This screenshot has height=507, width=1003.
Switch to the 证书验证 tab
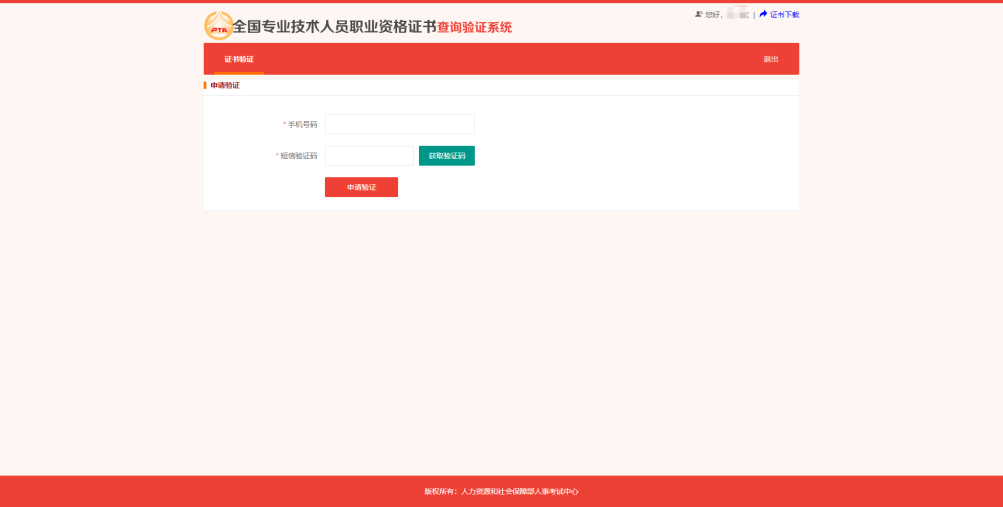[x=239, y=59]
